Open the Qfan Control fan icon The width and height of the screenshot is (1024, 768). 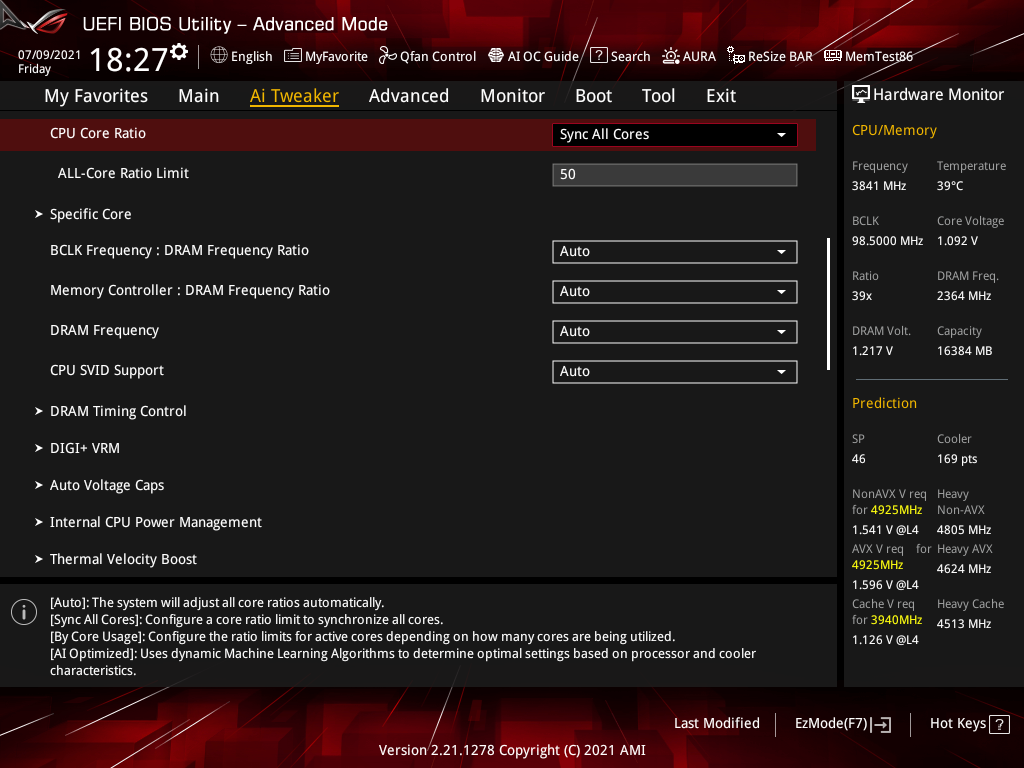pos(387,56)
